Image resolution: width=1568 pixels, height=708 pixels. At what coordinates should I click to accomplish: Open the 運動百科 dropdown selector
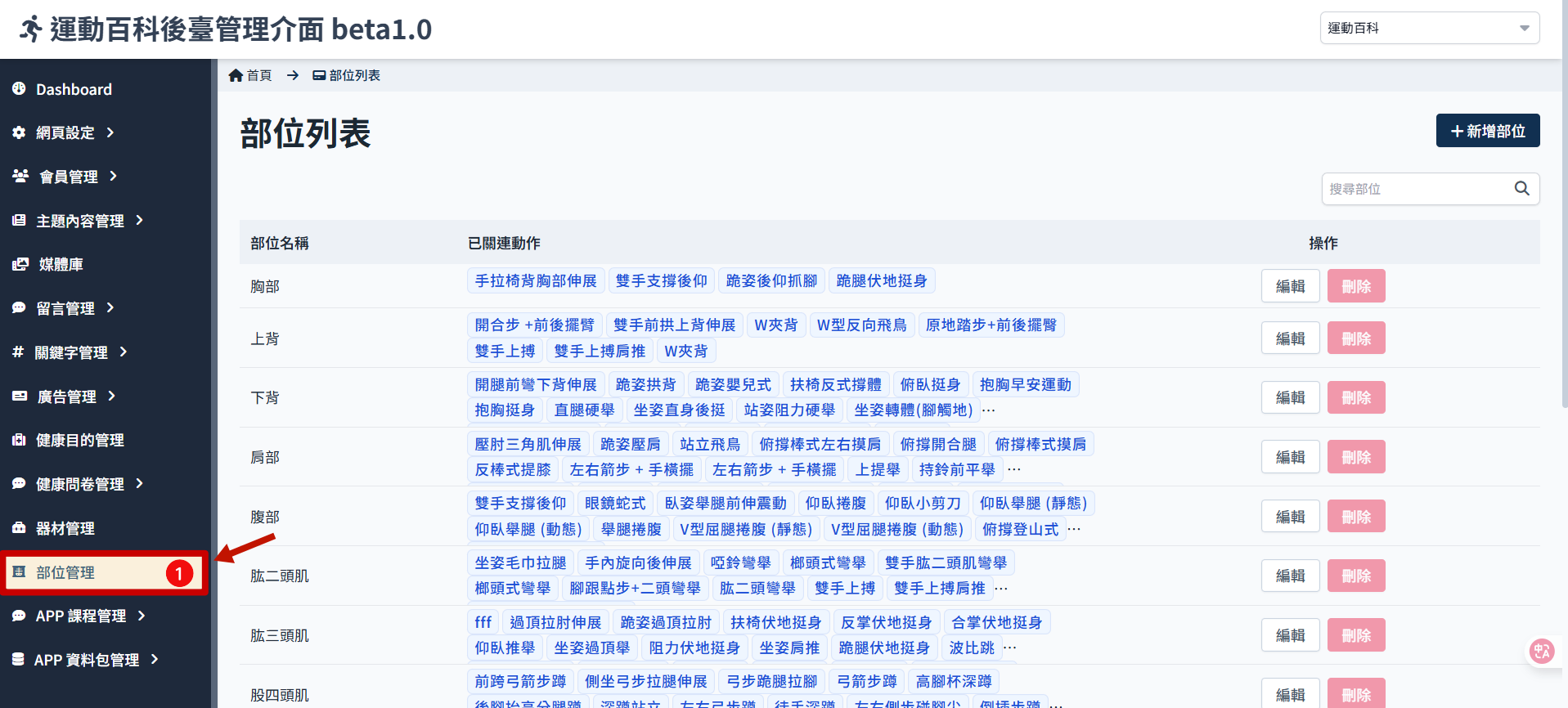point(1429,28)
